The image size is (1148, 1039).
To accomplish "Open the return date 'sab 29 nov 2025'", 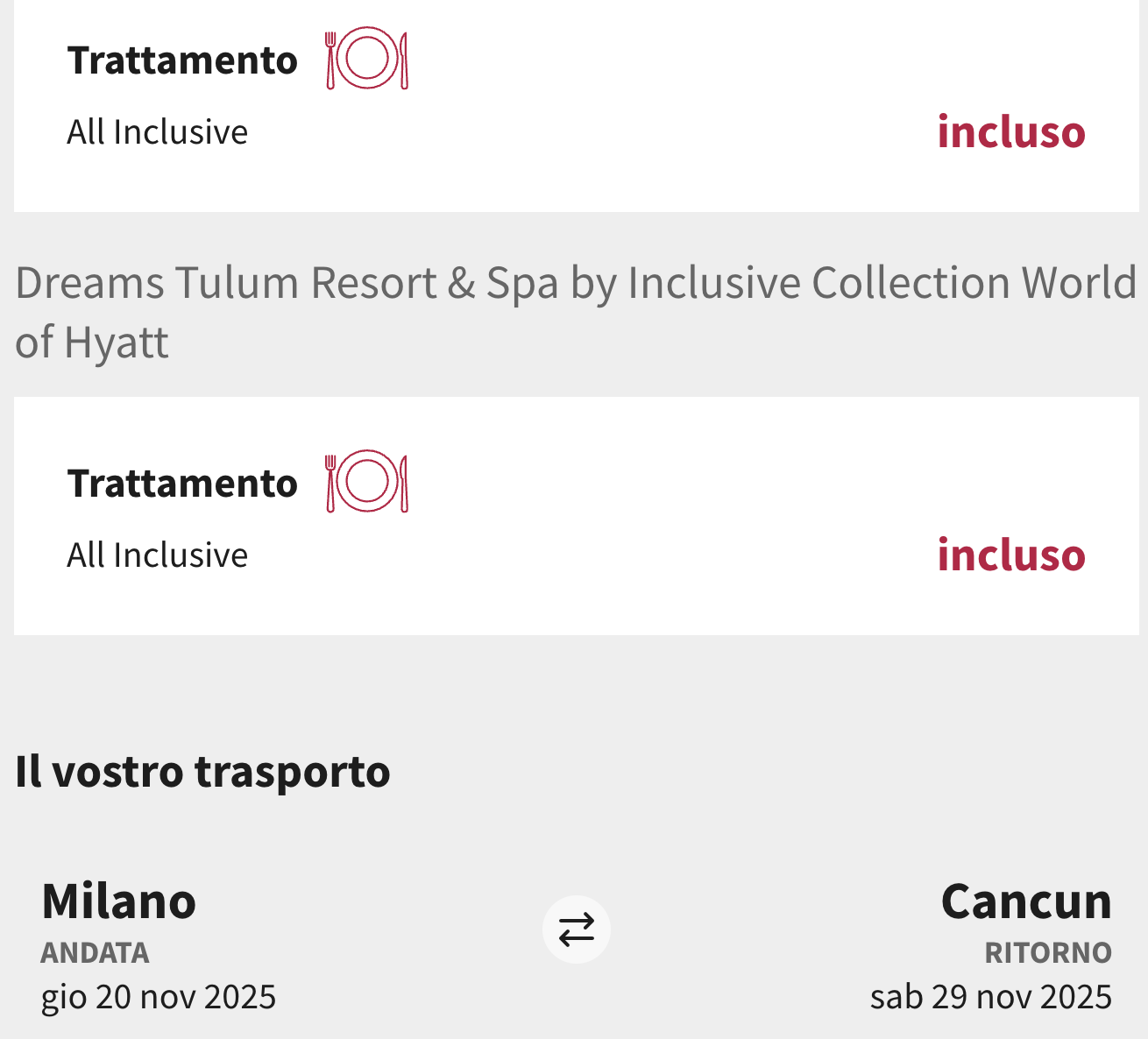I will [x=990, y=997].
